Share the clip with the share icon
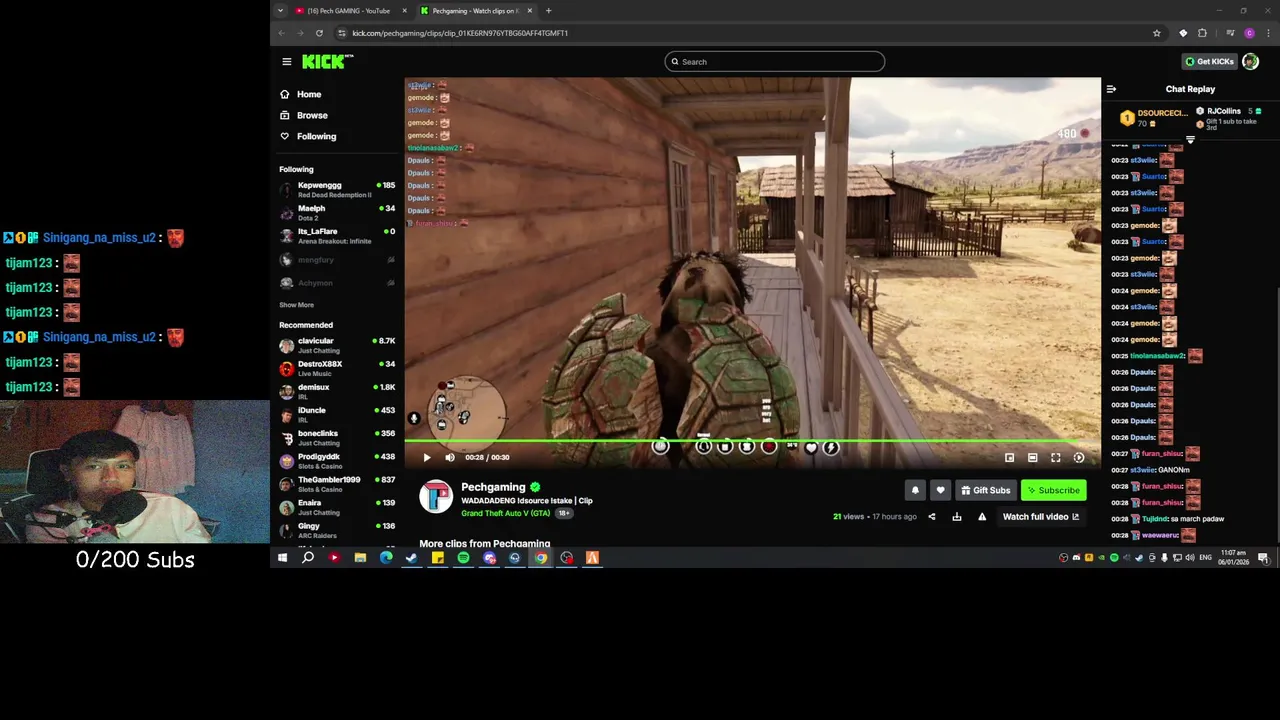The height and width of the screenshot is (720, 1280). (931, 517)
